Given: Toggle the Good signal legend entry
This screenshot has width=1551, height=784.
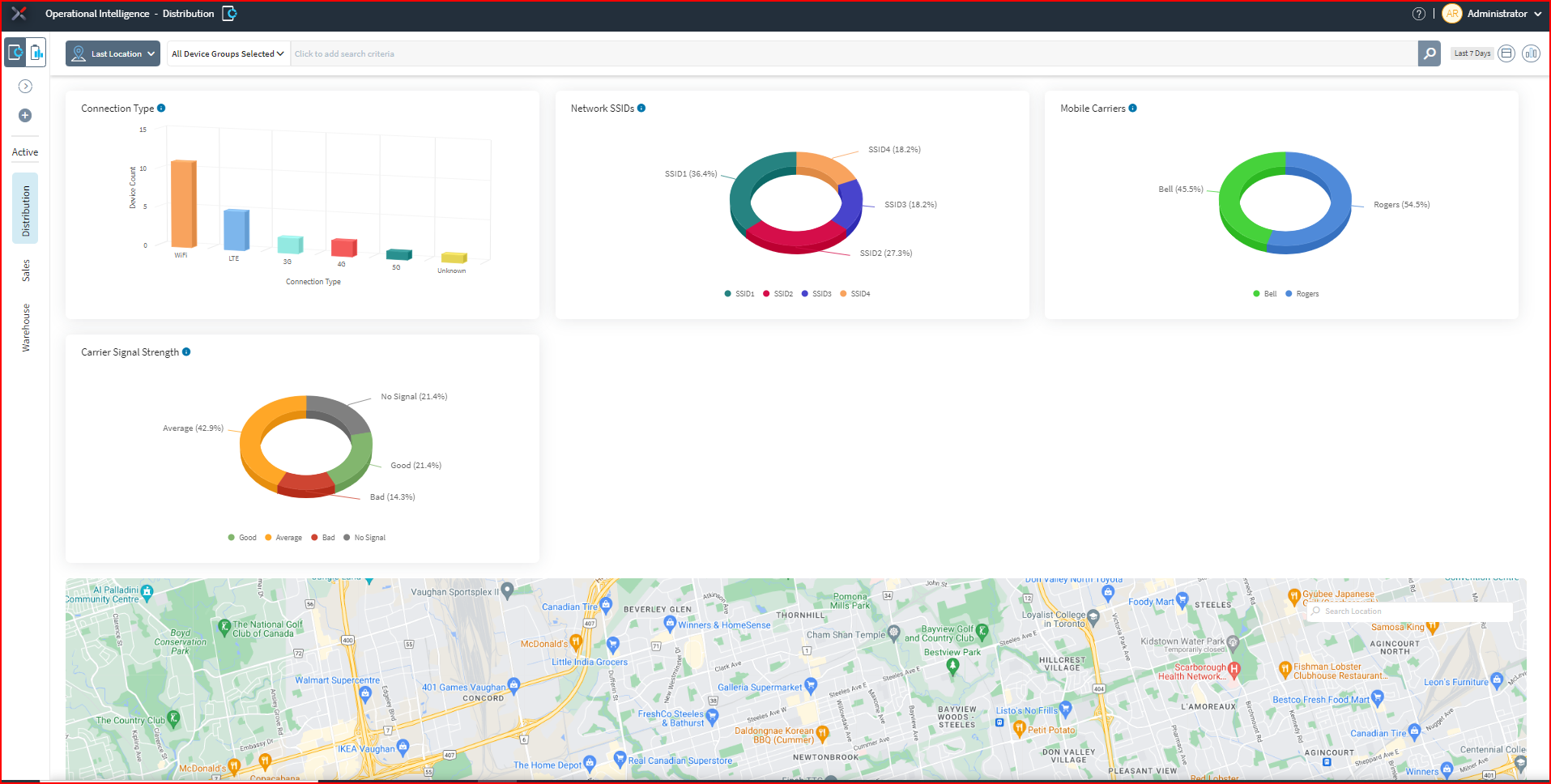Looking at the screenshot, I should (242, 538).
